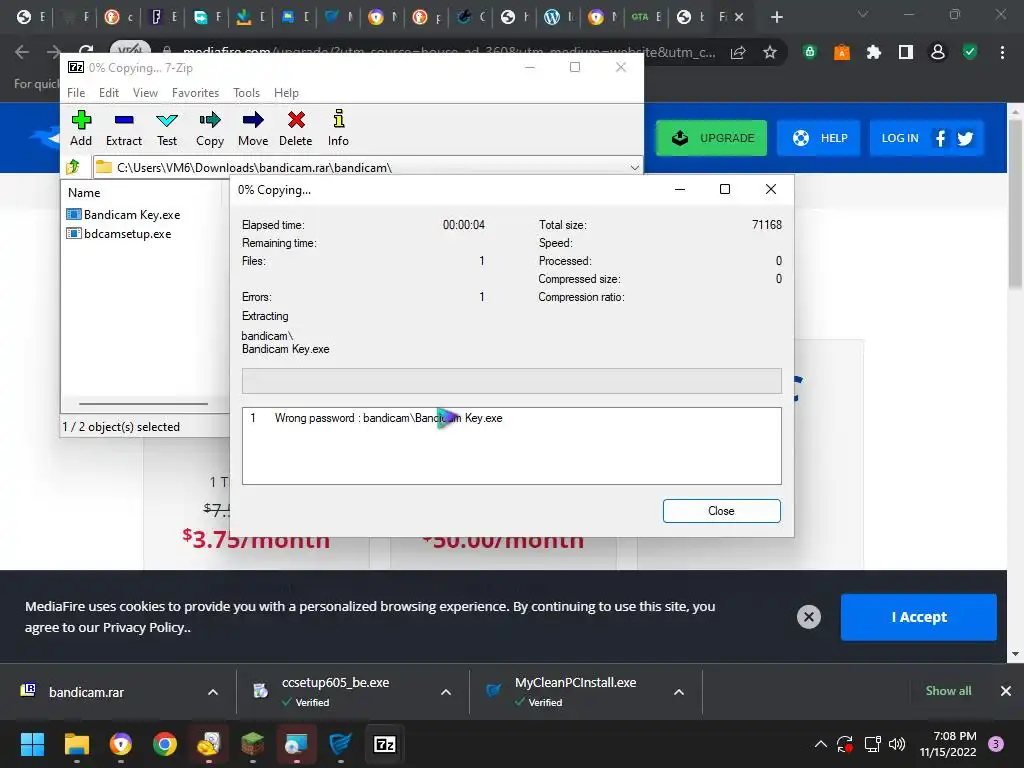
Task: Click the GTA tab in Chrome
Action: click(646, 17)
